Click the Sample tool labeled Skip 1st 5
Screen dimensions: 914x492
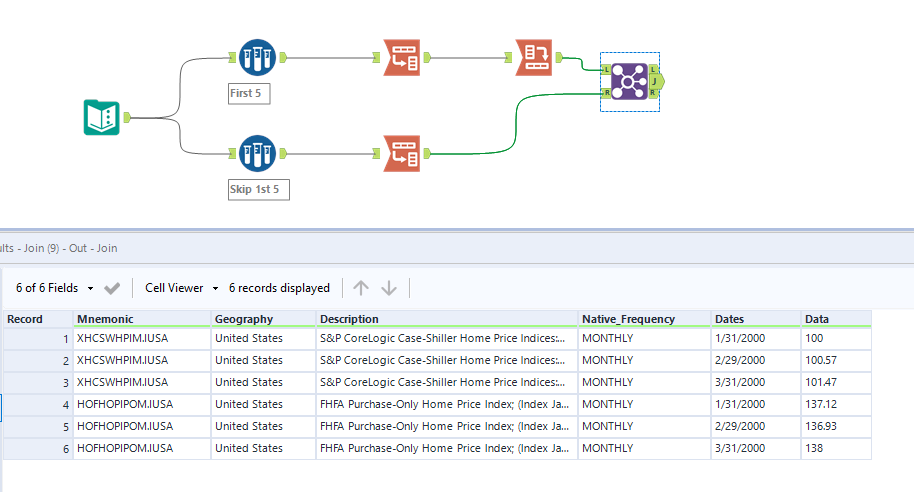[257, 153]
